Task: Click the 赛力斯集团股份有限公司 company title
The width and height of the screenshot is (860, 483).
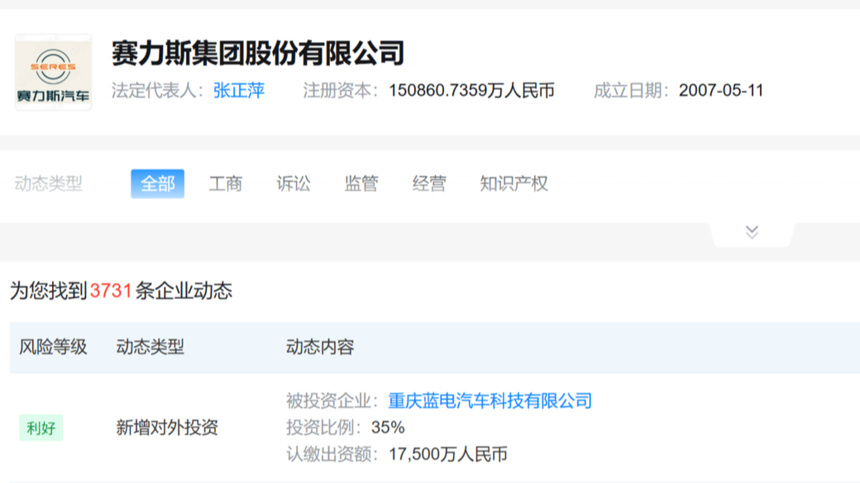Action: (x=258, y=52)
